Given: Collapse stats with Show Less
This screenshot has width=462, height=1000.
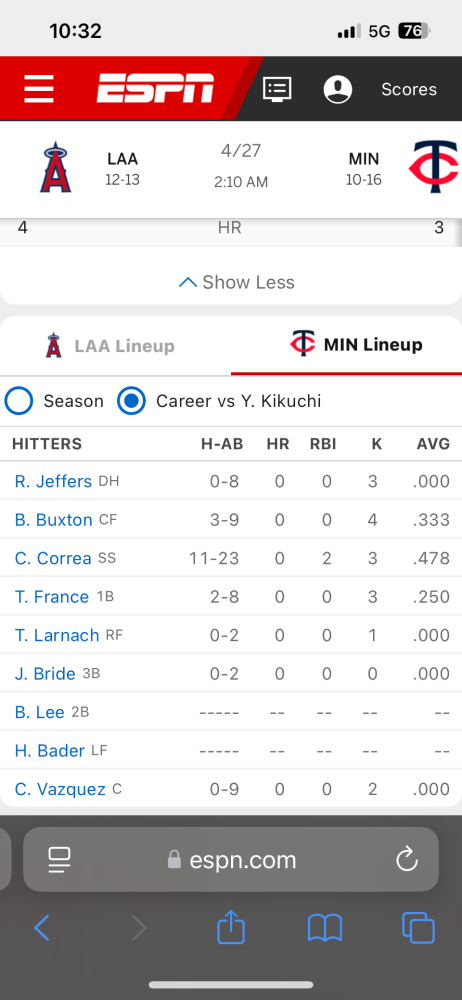Looking at the screenshot, I should click(237, 283).
